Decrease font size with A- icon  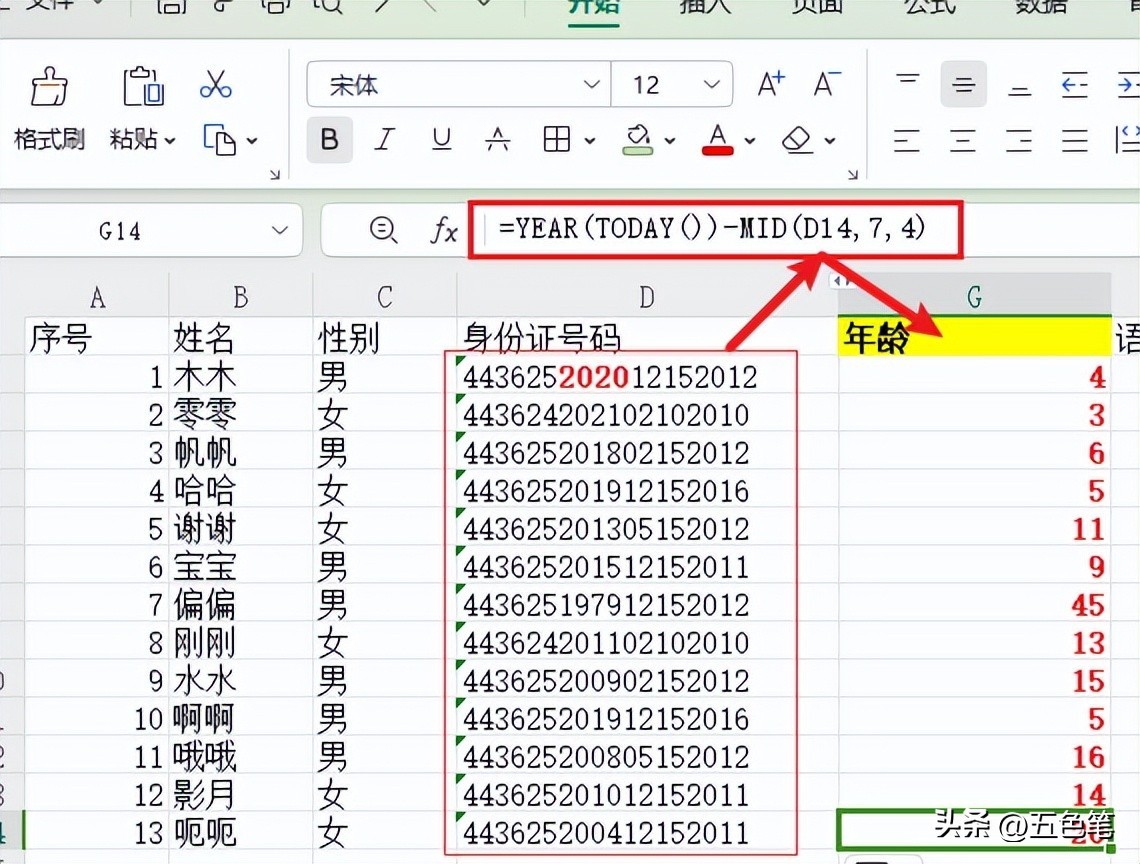825,85
